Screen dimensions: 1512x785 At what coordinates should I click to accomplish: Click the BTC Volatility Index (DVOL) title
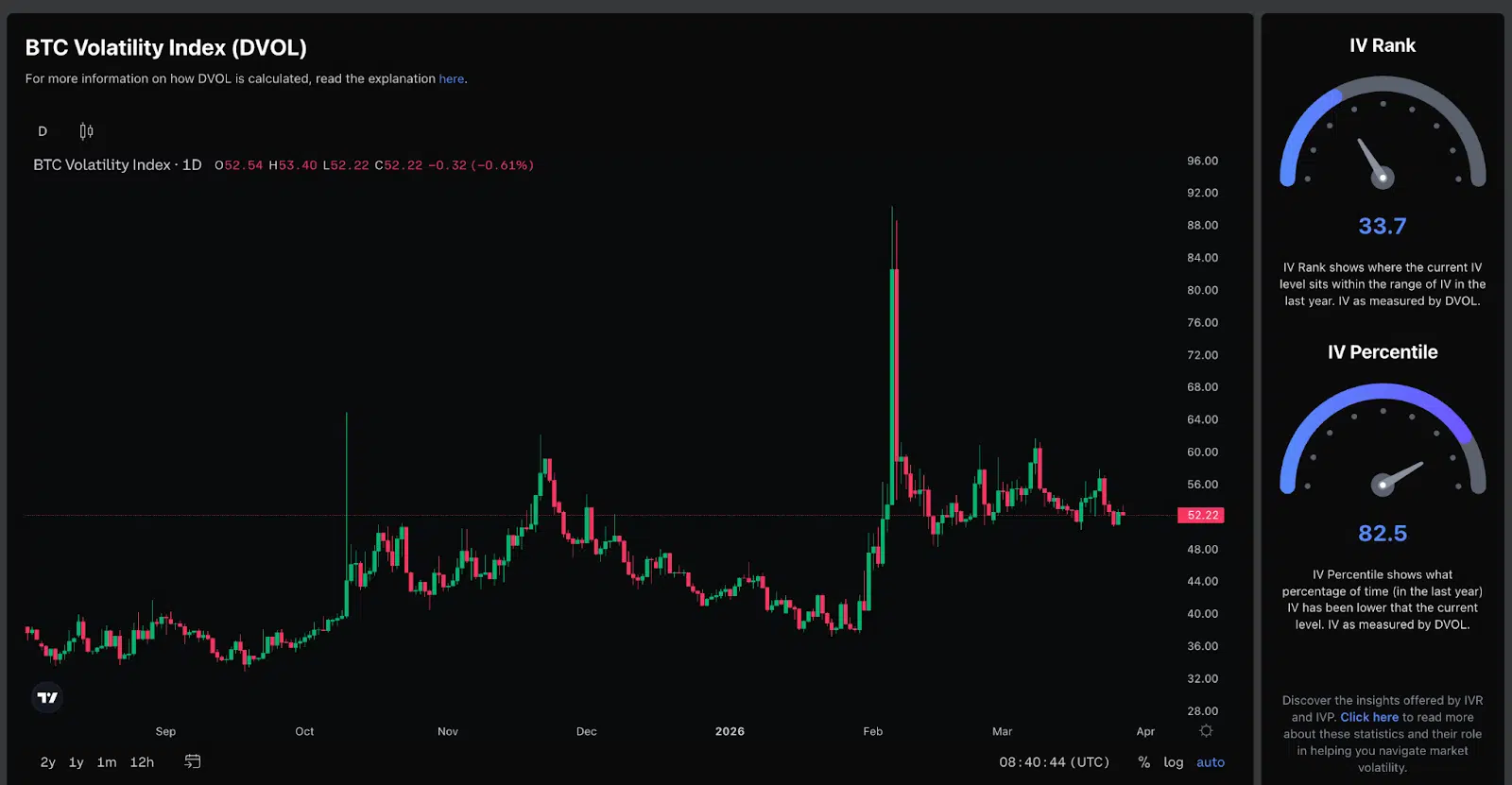[x=166, y=47]
